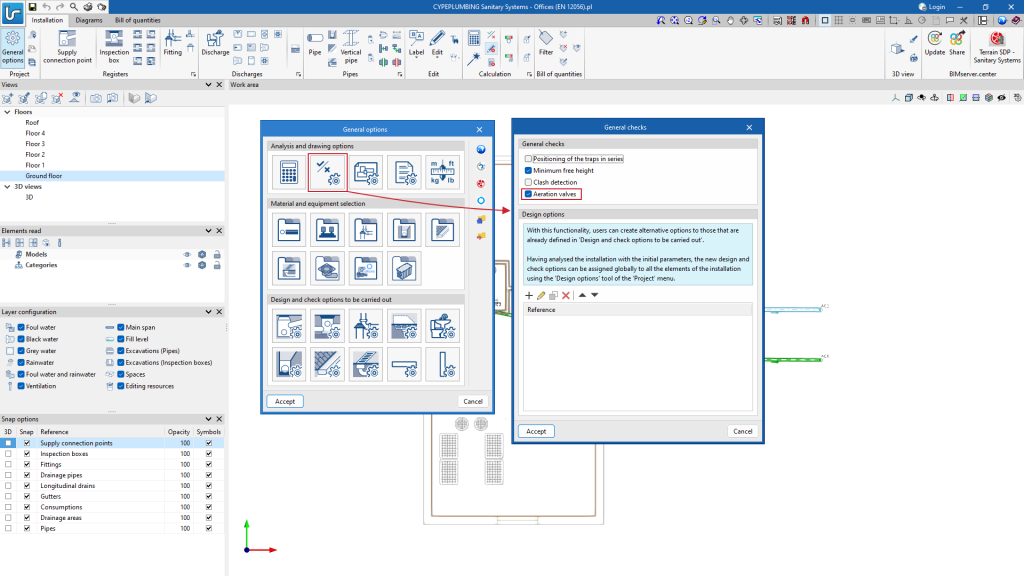Open Registers group dialog launcher

pyautogui.click(x=193, y=74)
